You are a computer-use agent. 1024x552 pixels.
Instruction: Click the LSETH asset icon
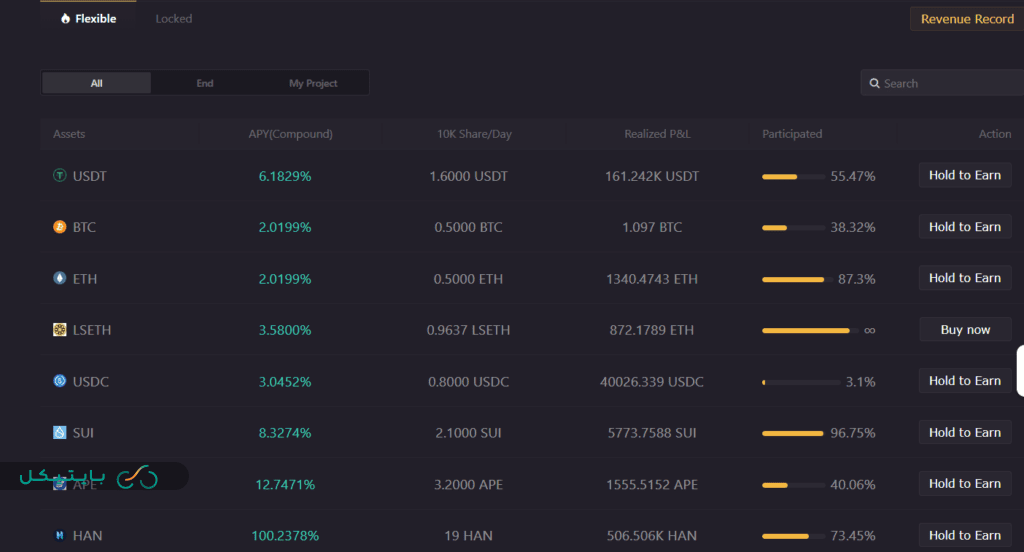[60, 330]
